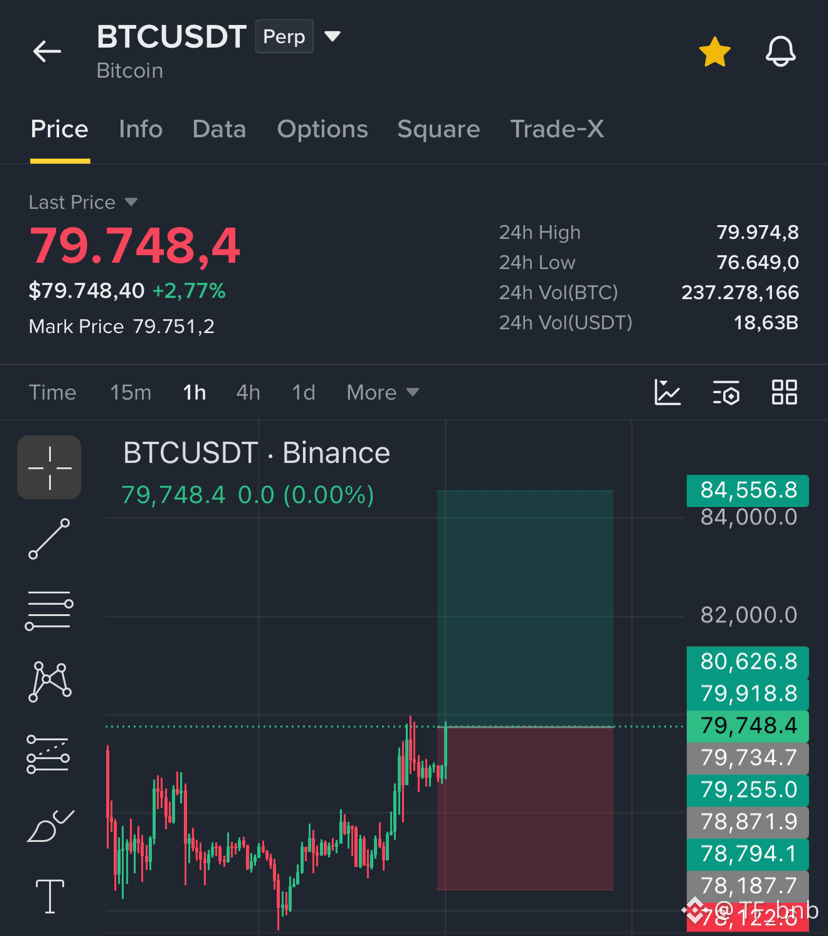The width and height of the screenshot is (828, 936).
Task: Select the green take-profit zone on chart
Action: pos(525,608)
